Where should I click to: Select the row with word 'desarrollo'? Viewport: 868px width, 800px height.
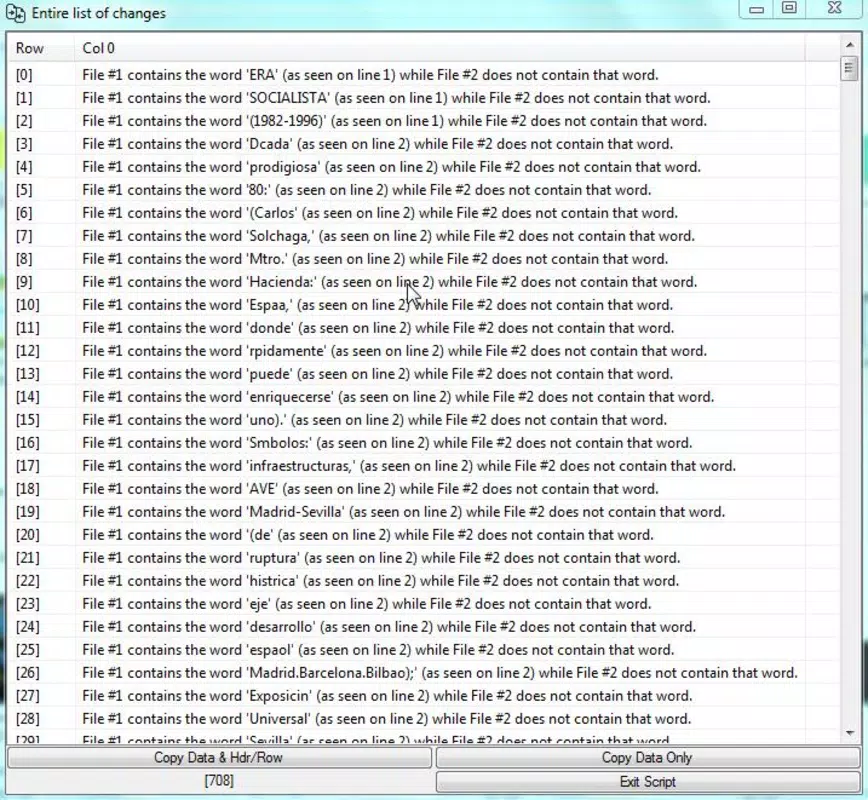click(x=424, y=627)
